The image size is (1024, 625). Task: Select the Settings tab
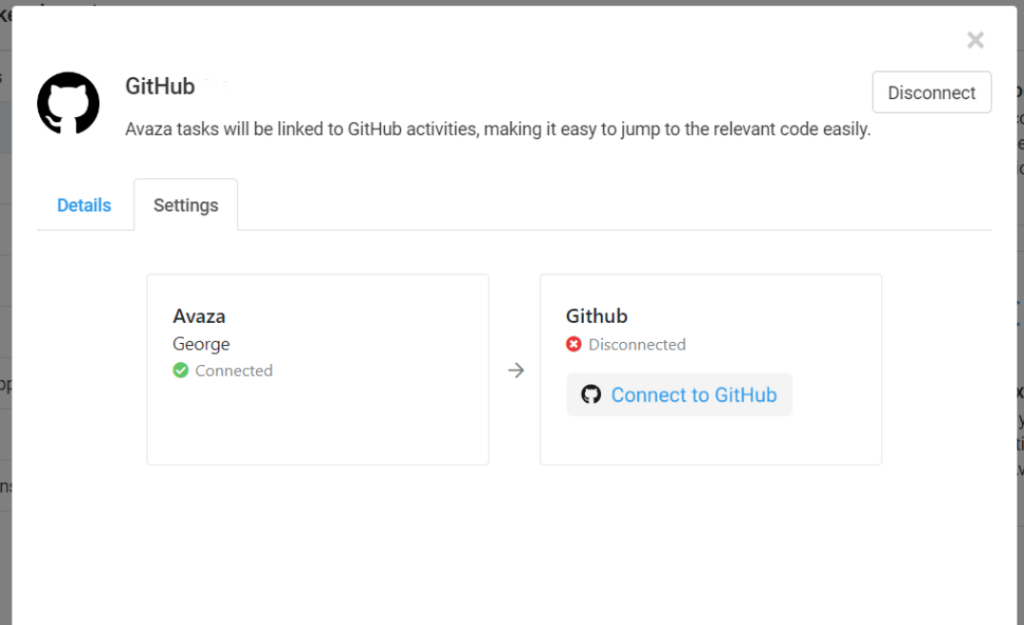coord(185,205)
